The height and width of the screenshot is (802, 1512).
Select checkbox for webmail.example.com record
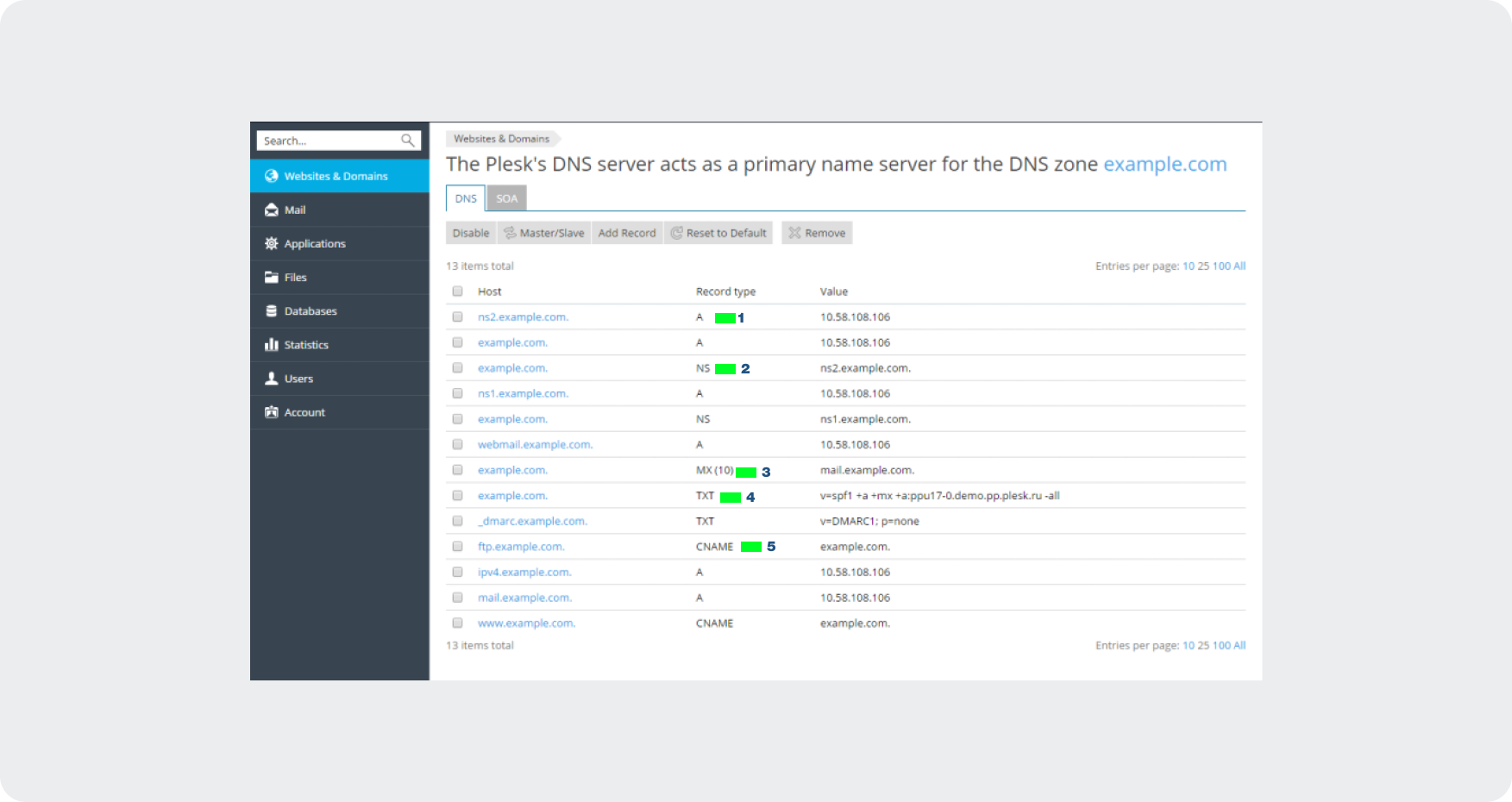(x=457, y=445)
